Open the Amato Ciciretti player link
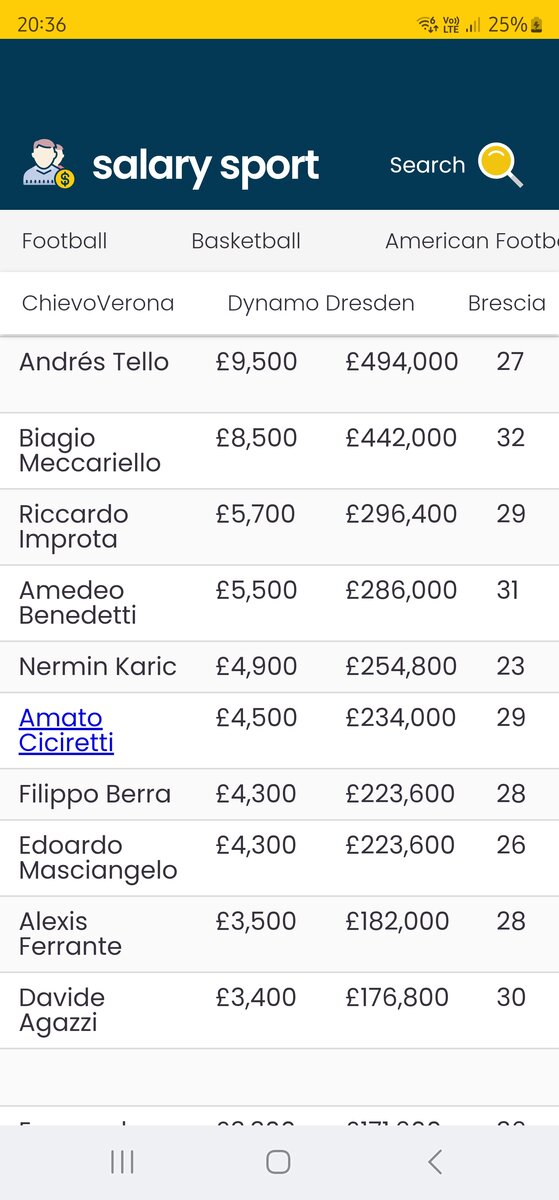This screenshot has width=559, height=1200. 66,730
